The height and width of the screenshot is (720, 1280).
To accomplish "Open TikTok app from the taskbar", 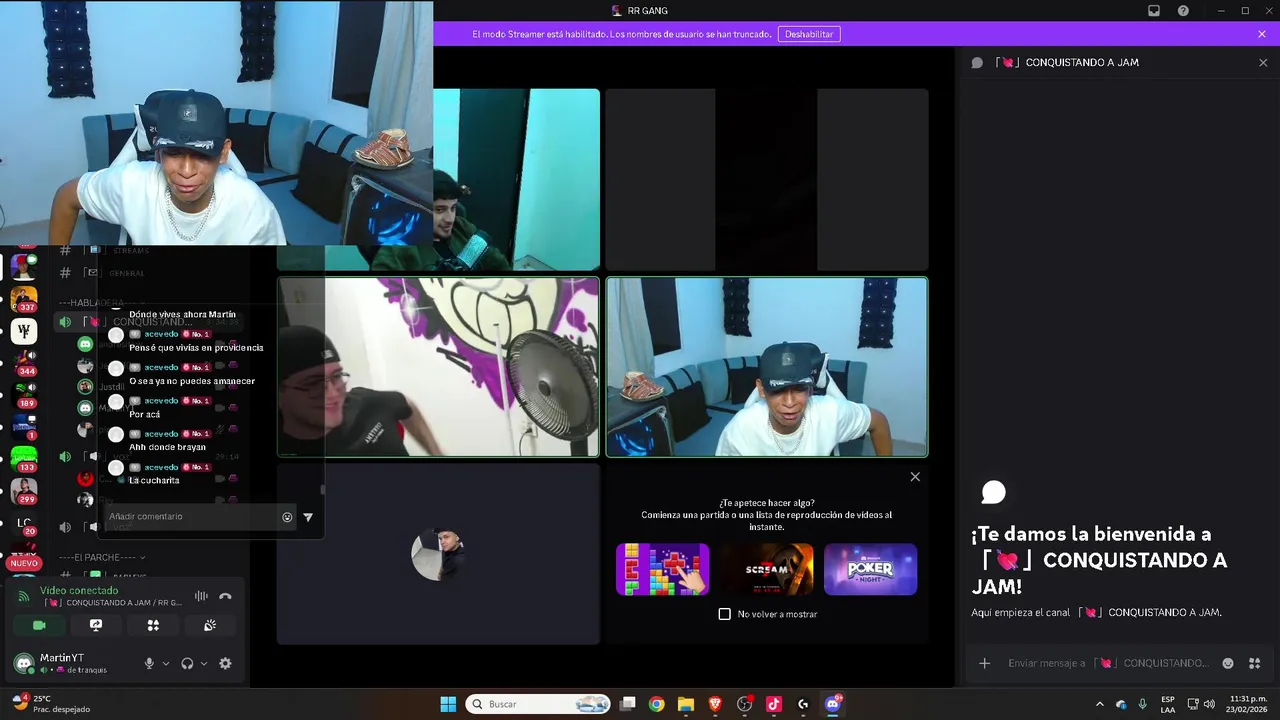I will [x=773, y=704].
